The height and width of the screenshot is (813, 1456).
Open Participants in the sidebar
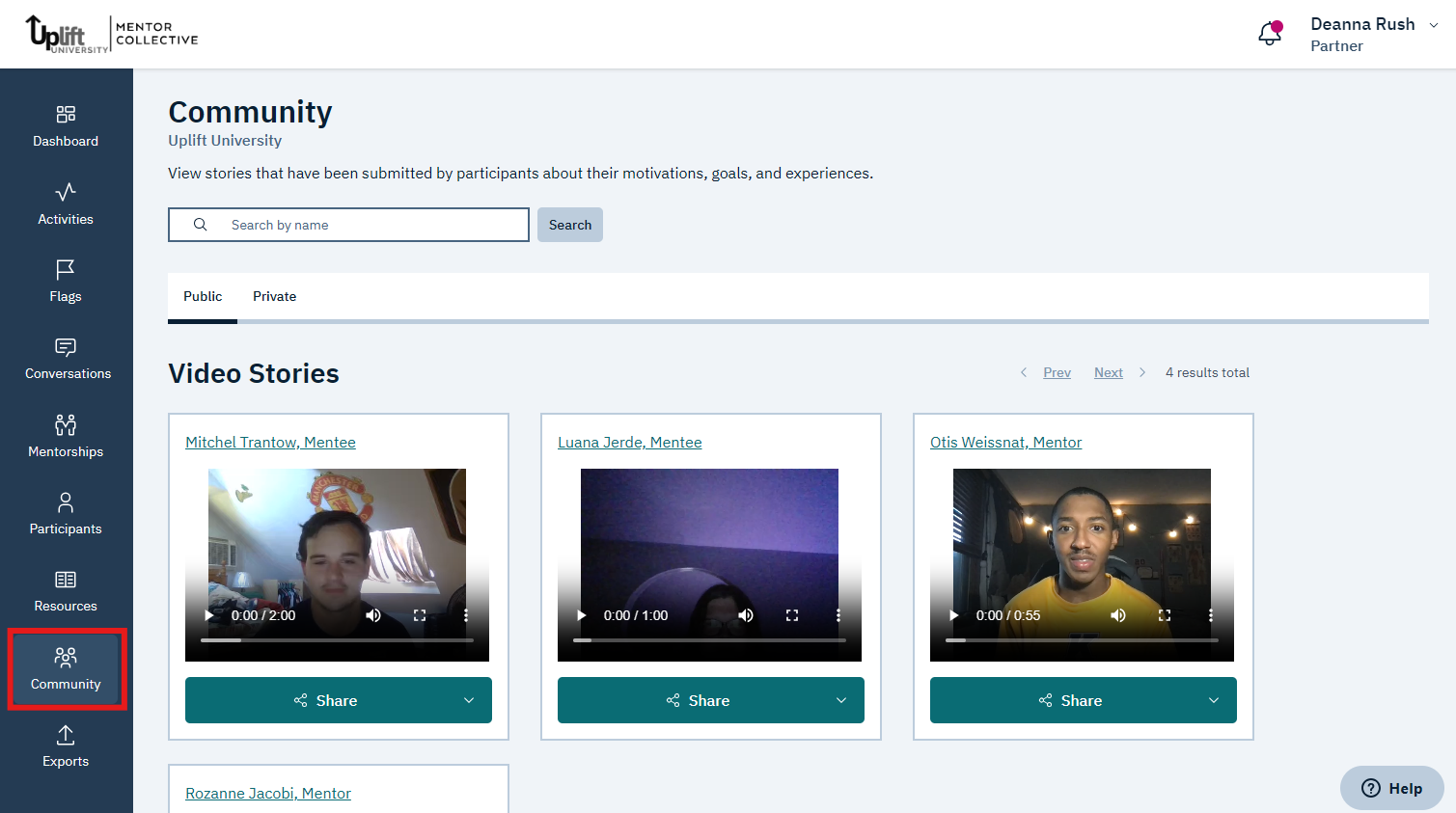pyautogui.click(x=66, y=514)
